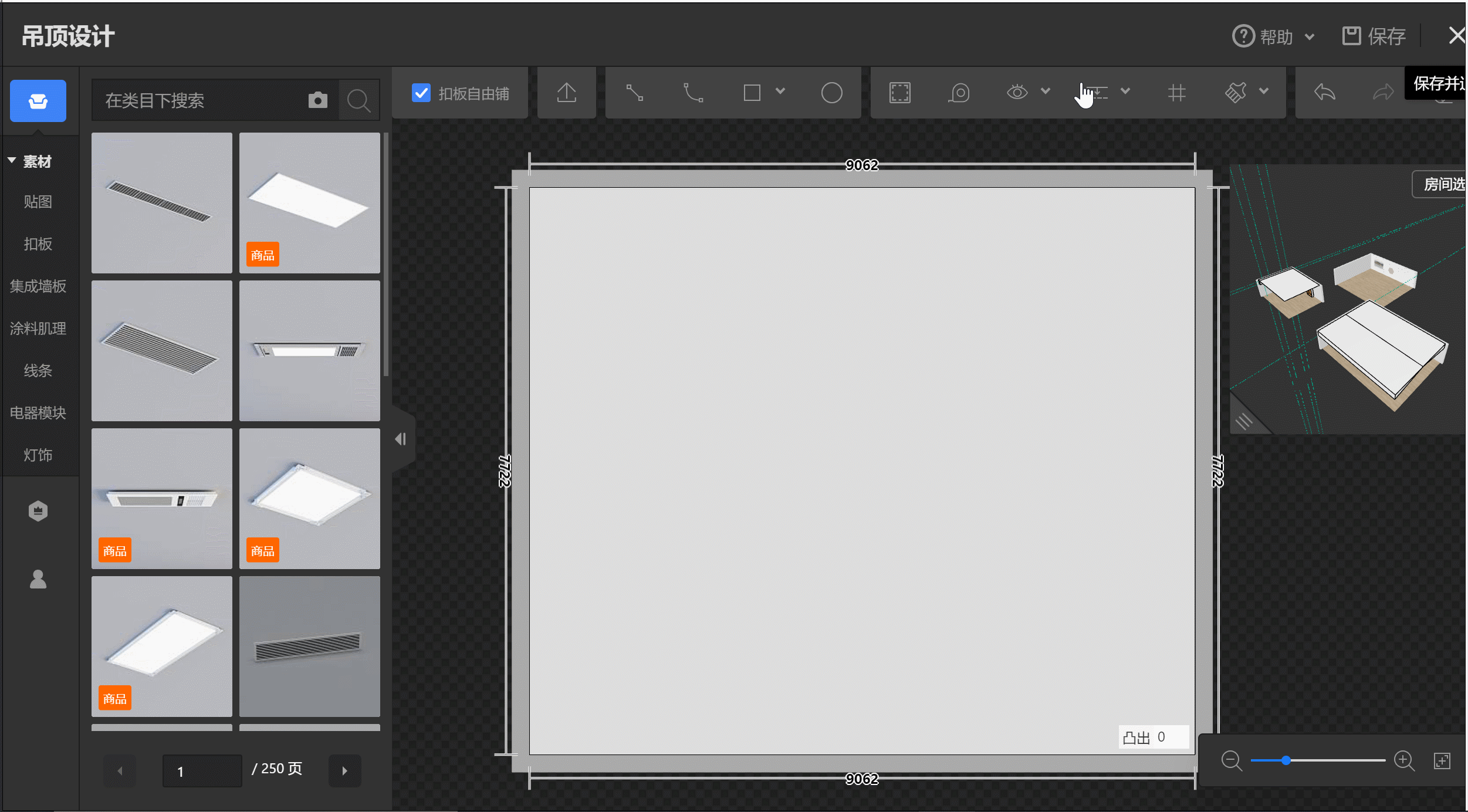Click the undo arrow icon
Viewport: 1468px width, 812px height.
coord(1324,93)
